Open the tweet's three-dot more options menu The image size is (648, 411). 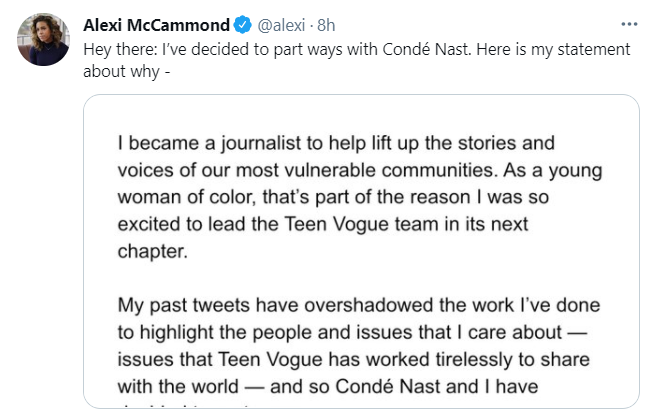coord(628,22)
